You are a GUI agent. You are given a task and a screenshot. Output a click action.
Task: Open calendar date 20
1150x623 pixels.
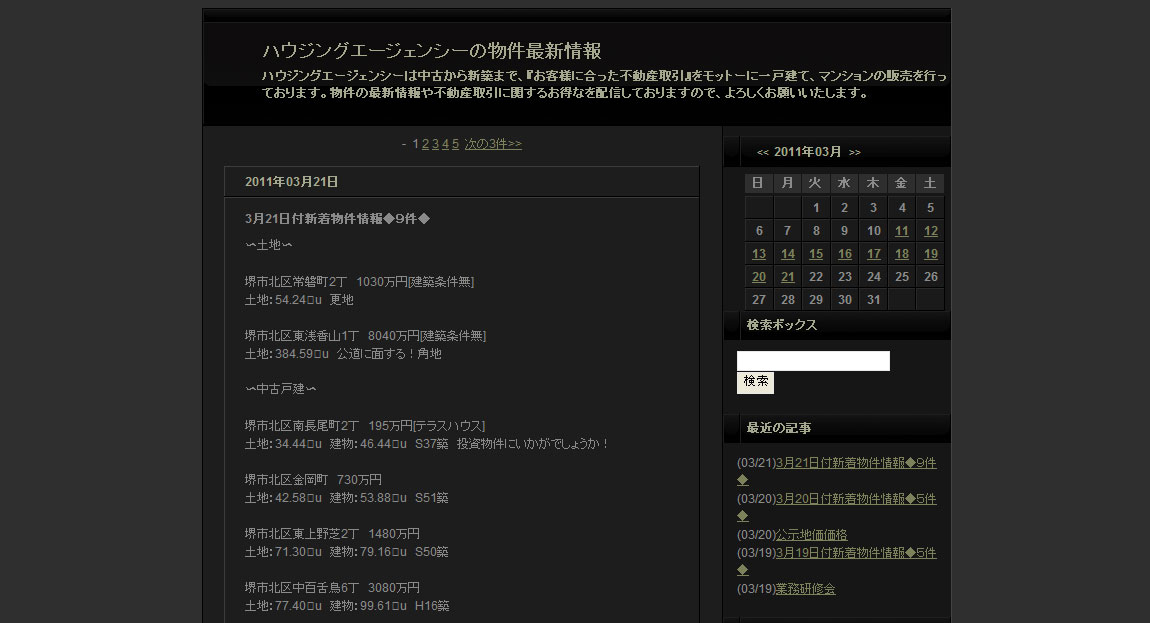pyautogui.click(x=759, y=277)
